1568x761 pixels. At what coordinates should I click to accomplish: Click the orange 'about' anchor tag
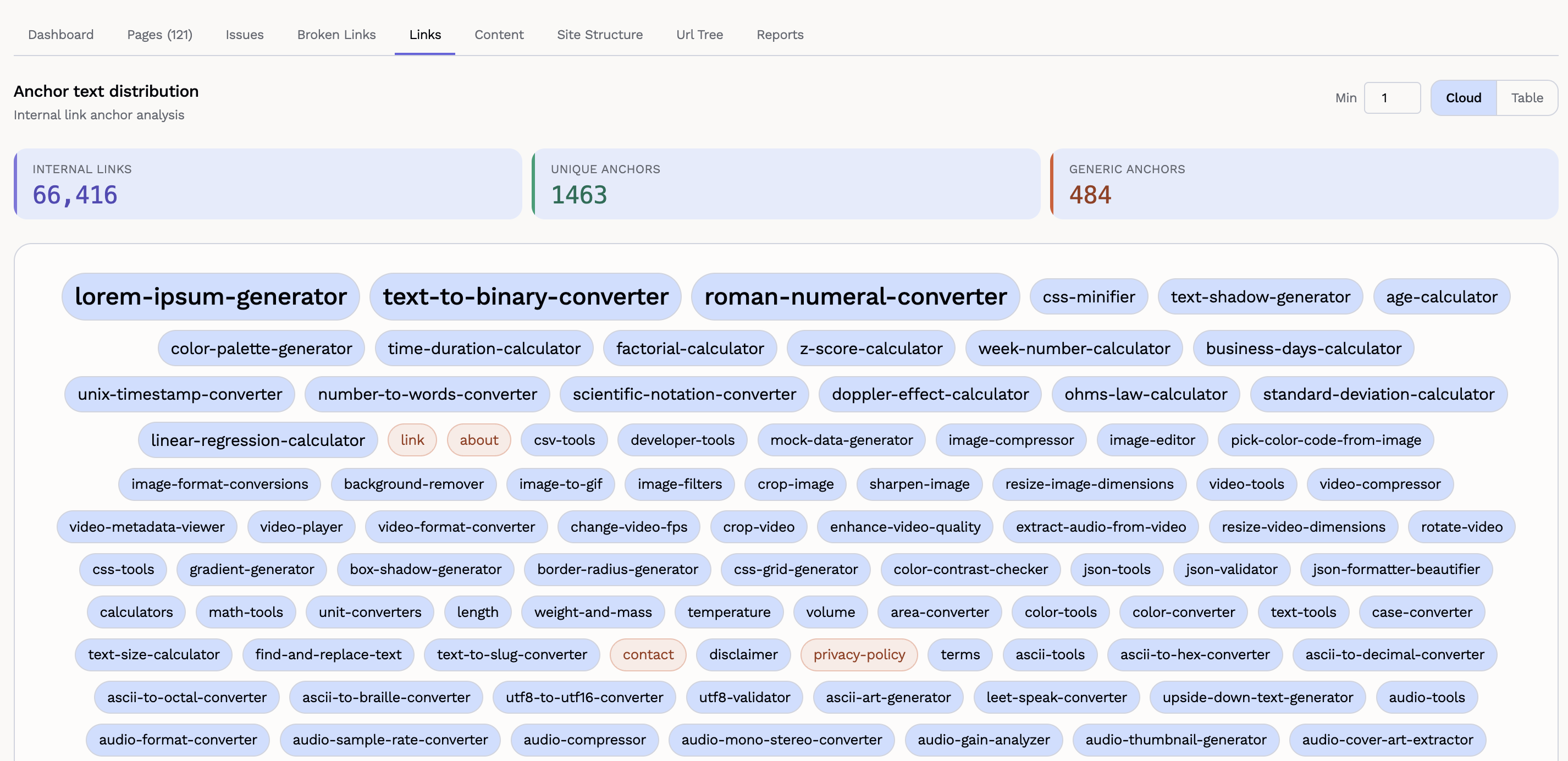click(x=478, y=439)
